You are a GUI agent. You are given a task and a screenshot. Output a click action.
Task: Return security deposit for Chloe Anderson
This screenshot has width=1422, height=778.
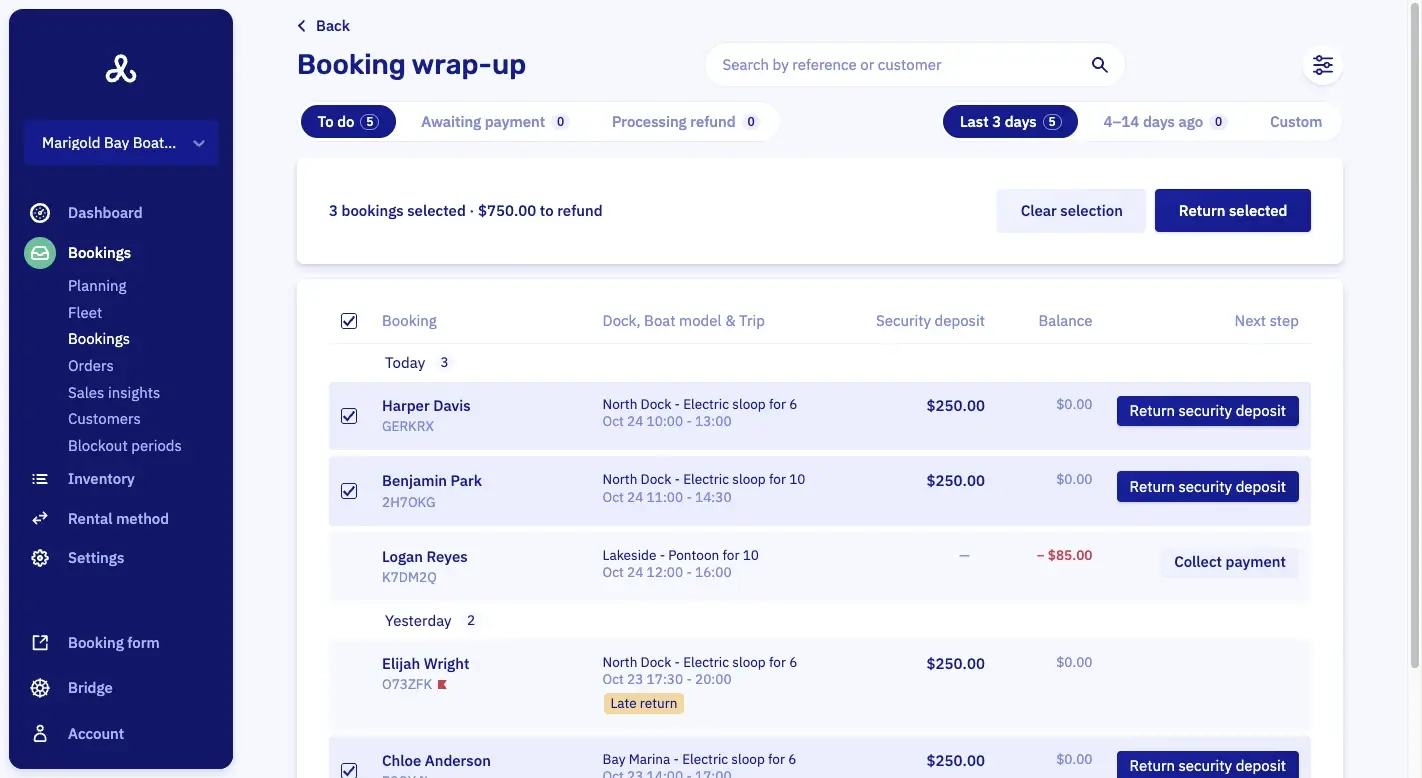[x=1208, y=764]
